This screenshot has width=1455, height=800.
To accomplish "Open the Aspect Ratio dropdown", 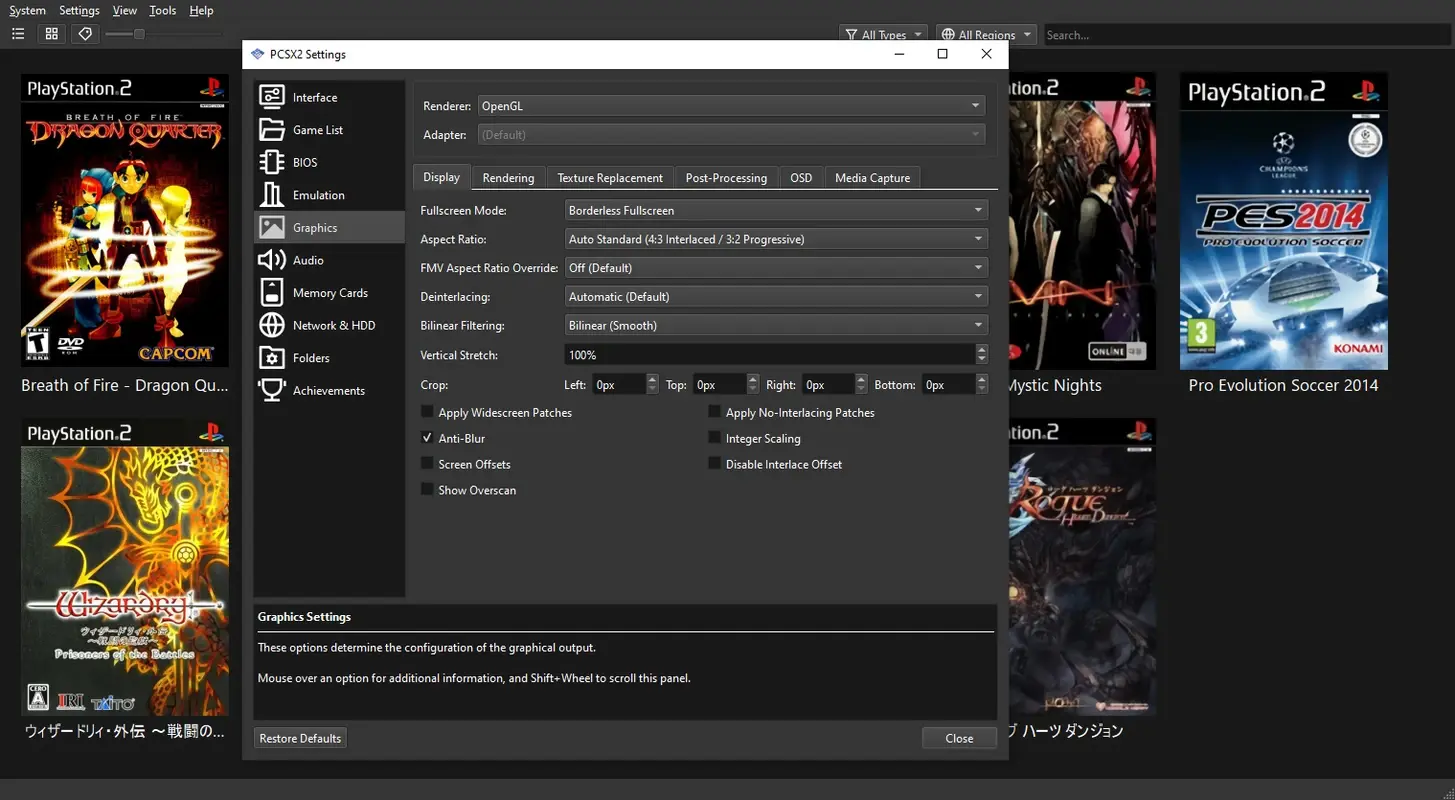I will [776, 238].
